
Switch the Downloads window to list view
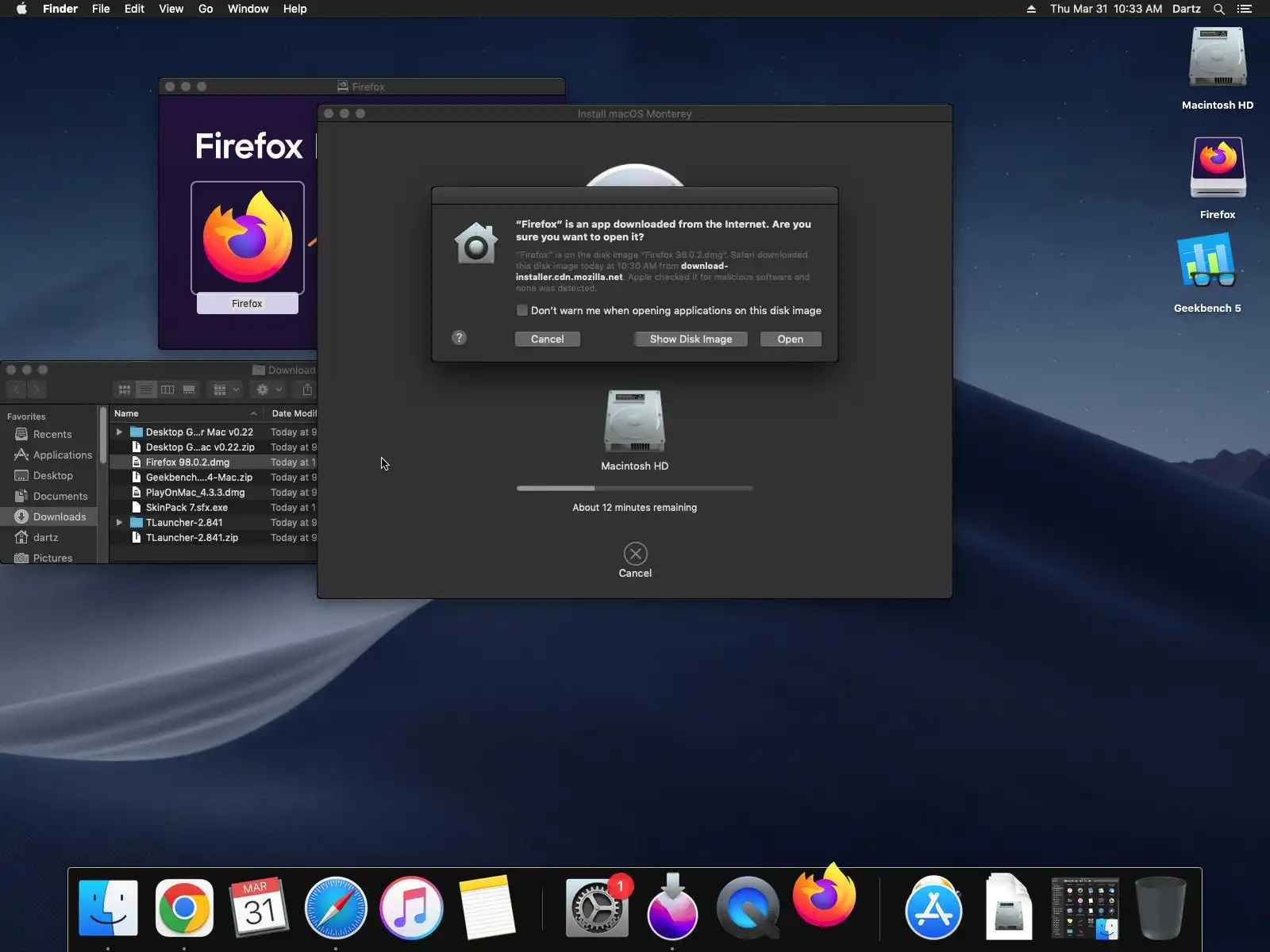click(x=146, y=390)
